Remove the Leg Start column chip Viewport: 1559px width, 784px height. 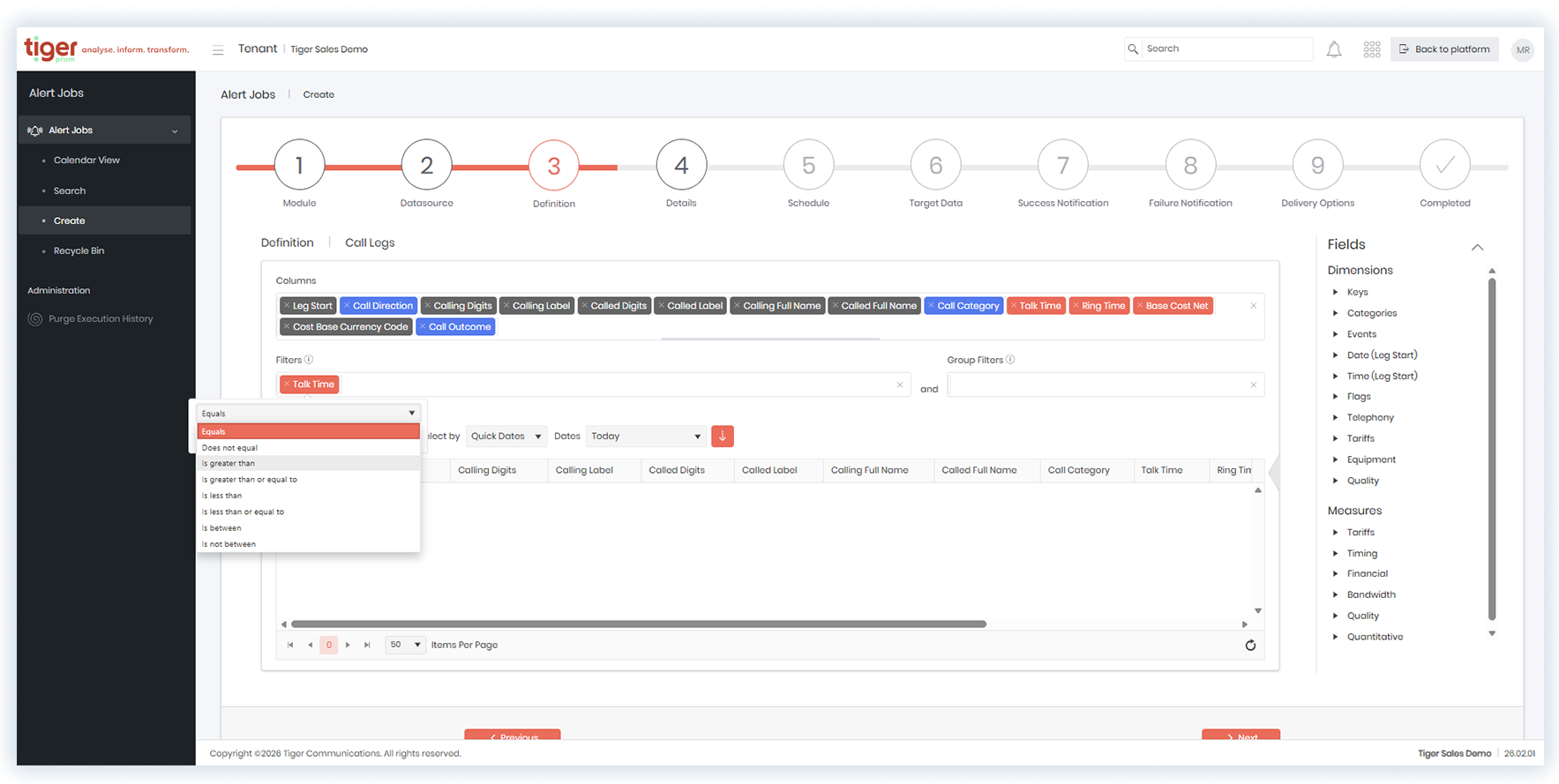287,306
